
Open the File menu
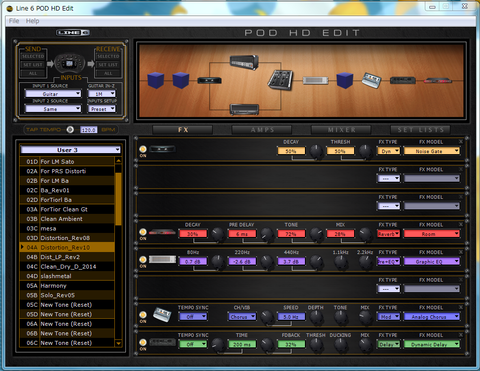click(x=14, y=21)
